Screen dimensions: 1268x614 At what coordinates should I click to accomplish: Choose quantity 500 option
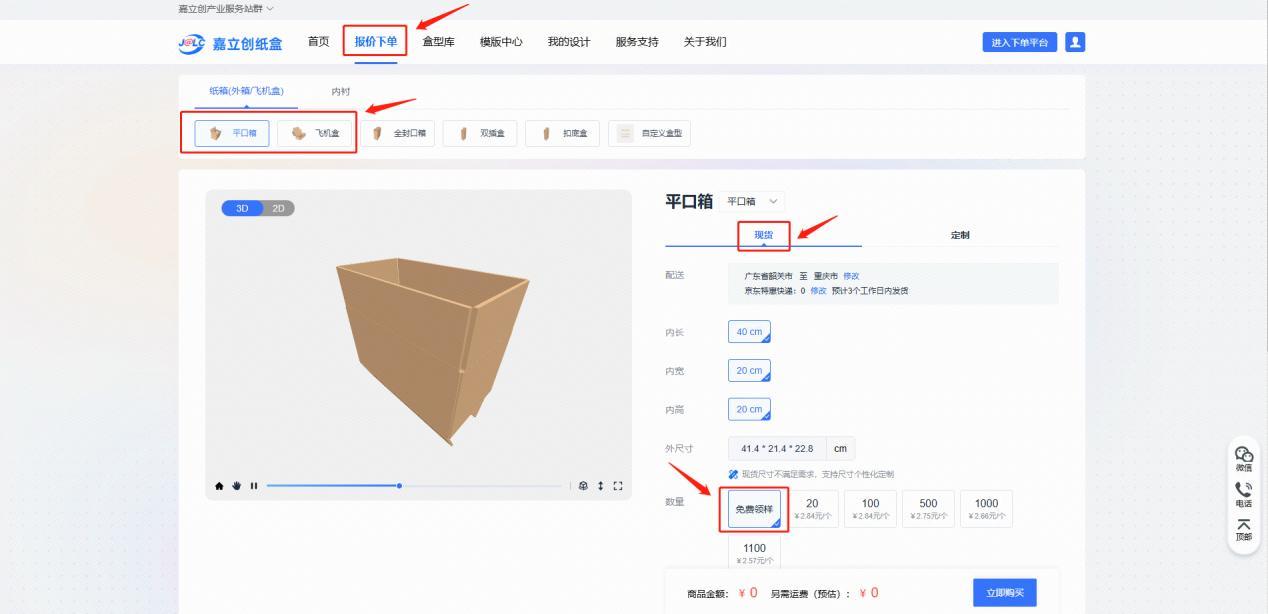(x=928, y=508)
